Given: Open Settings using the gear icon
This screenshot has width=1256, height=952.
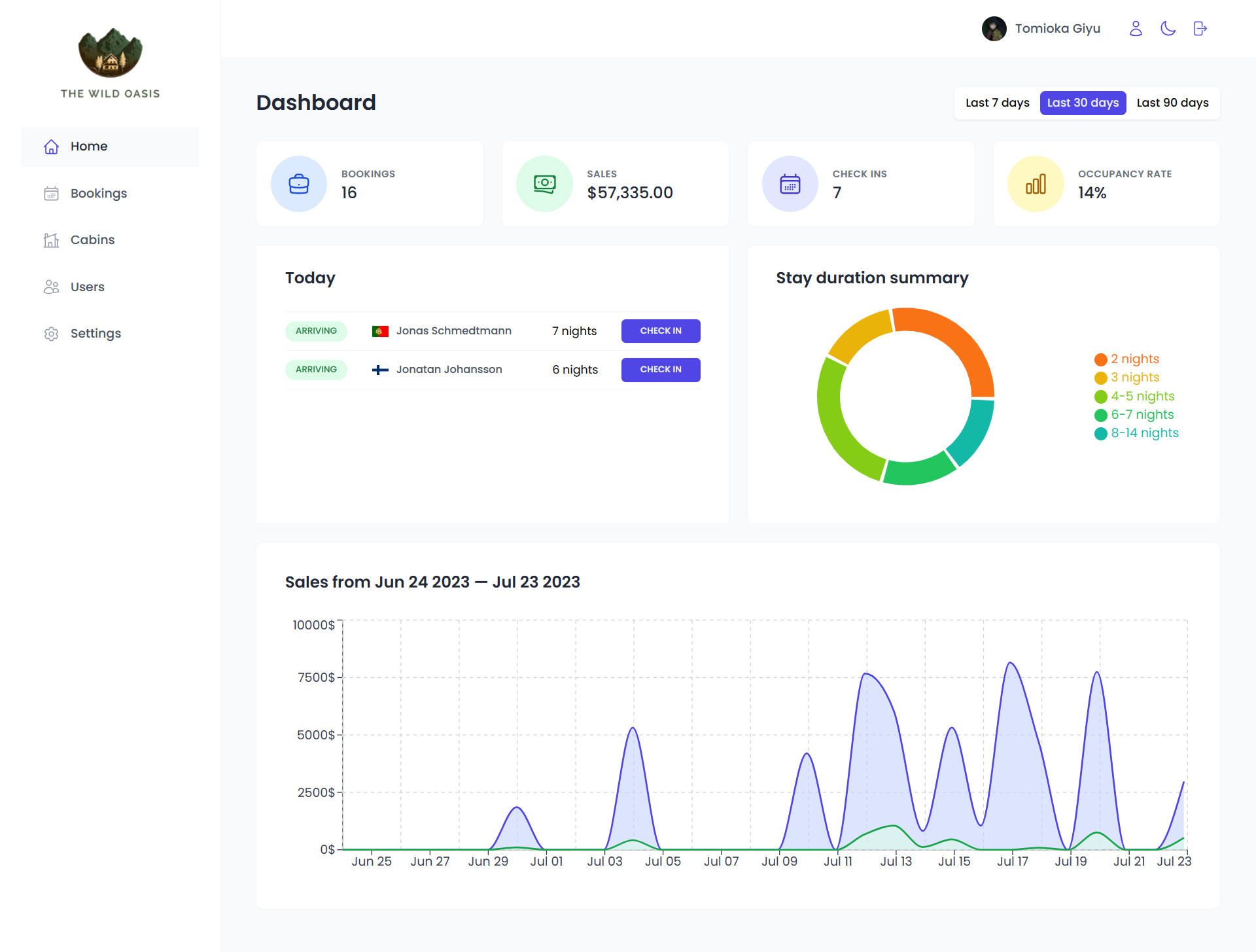Looking at the screenshot, I should pyautogui.click(x=51, y=334).
